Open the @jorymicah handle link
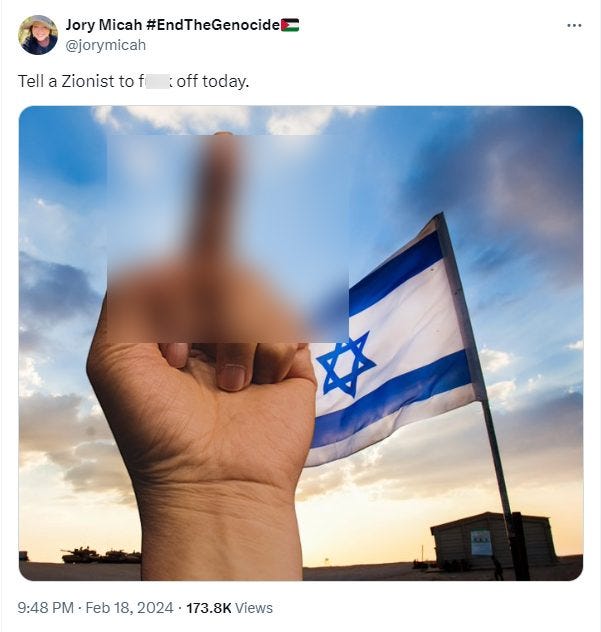Screen dimensions: 601x632 tap(106, 45)
